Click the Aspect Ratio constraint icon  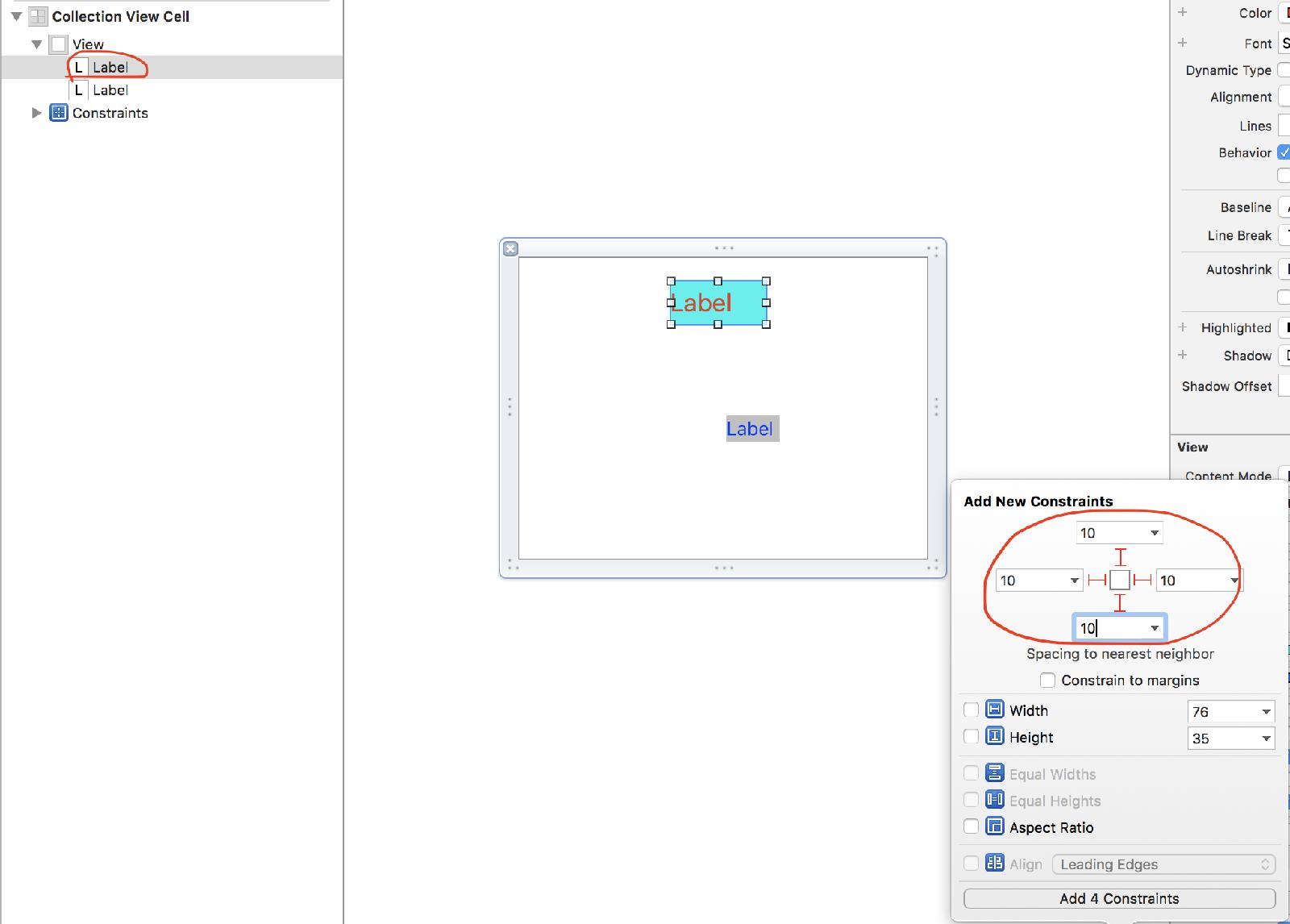(x=995, y=826)
